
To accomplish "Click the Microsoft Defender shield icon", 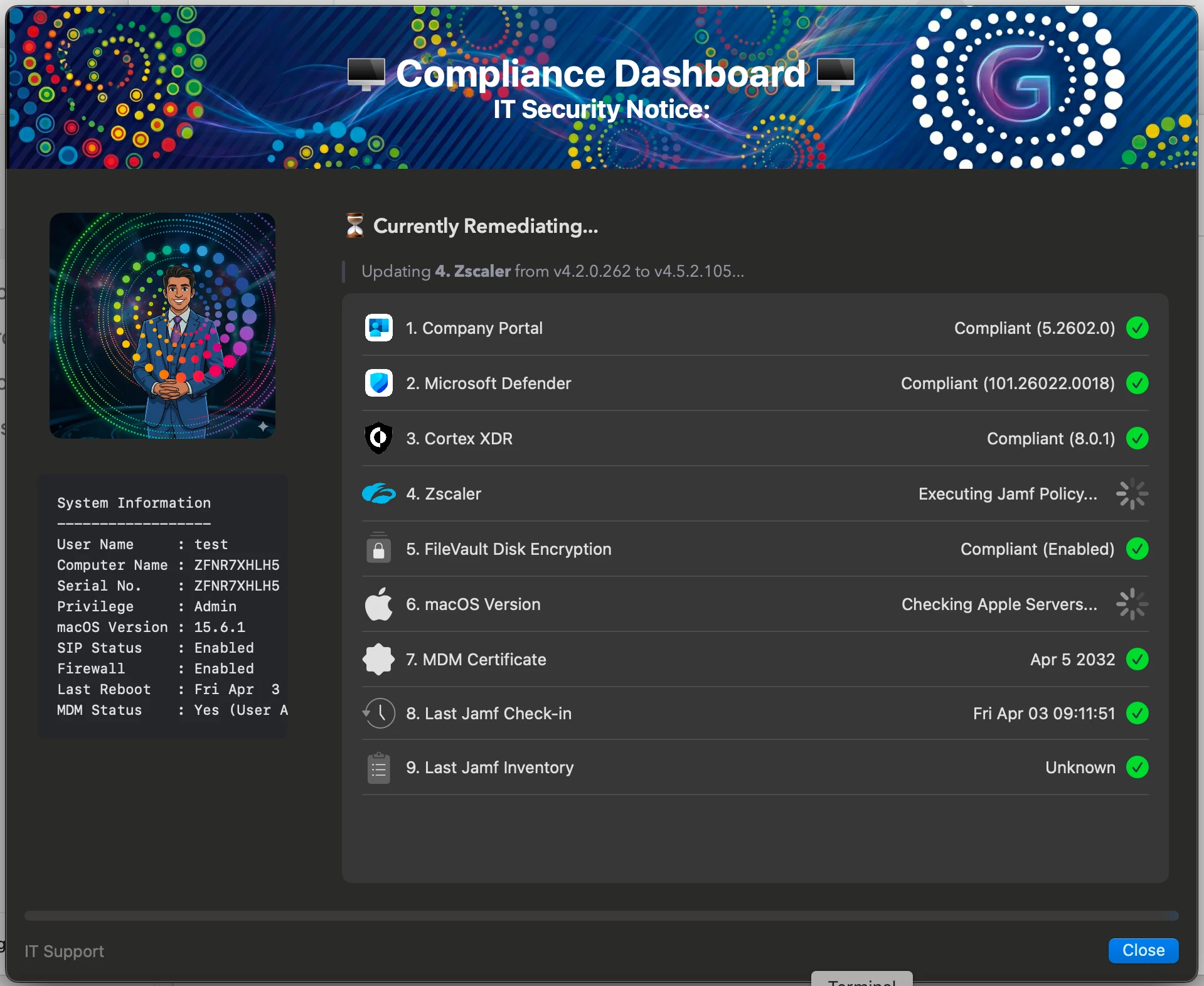I will (x=379, y=383).
